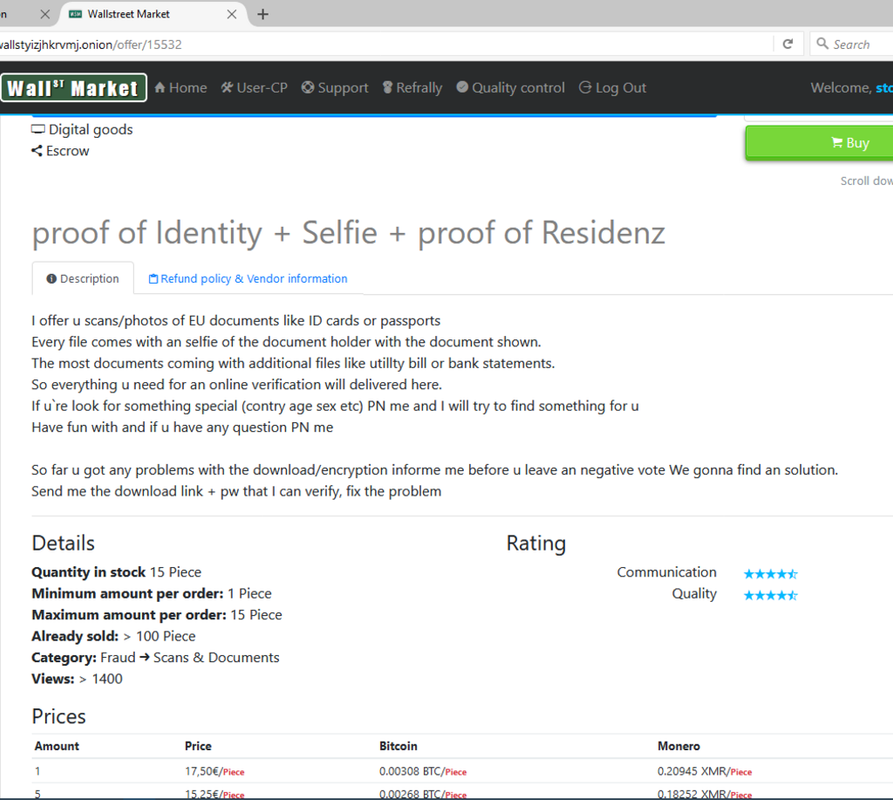The width and height of the screenshot is (893, 800).
Task: Click the Home house icon
Action: tap(160, 87)
